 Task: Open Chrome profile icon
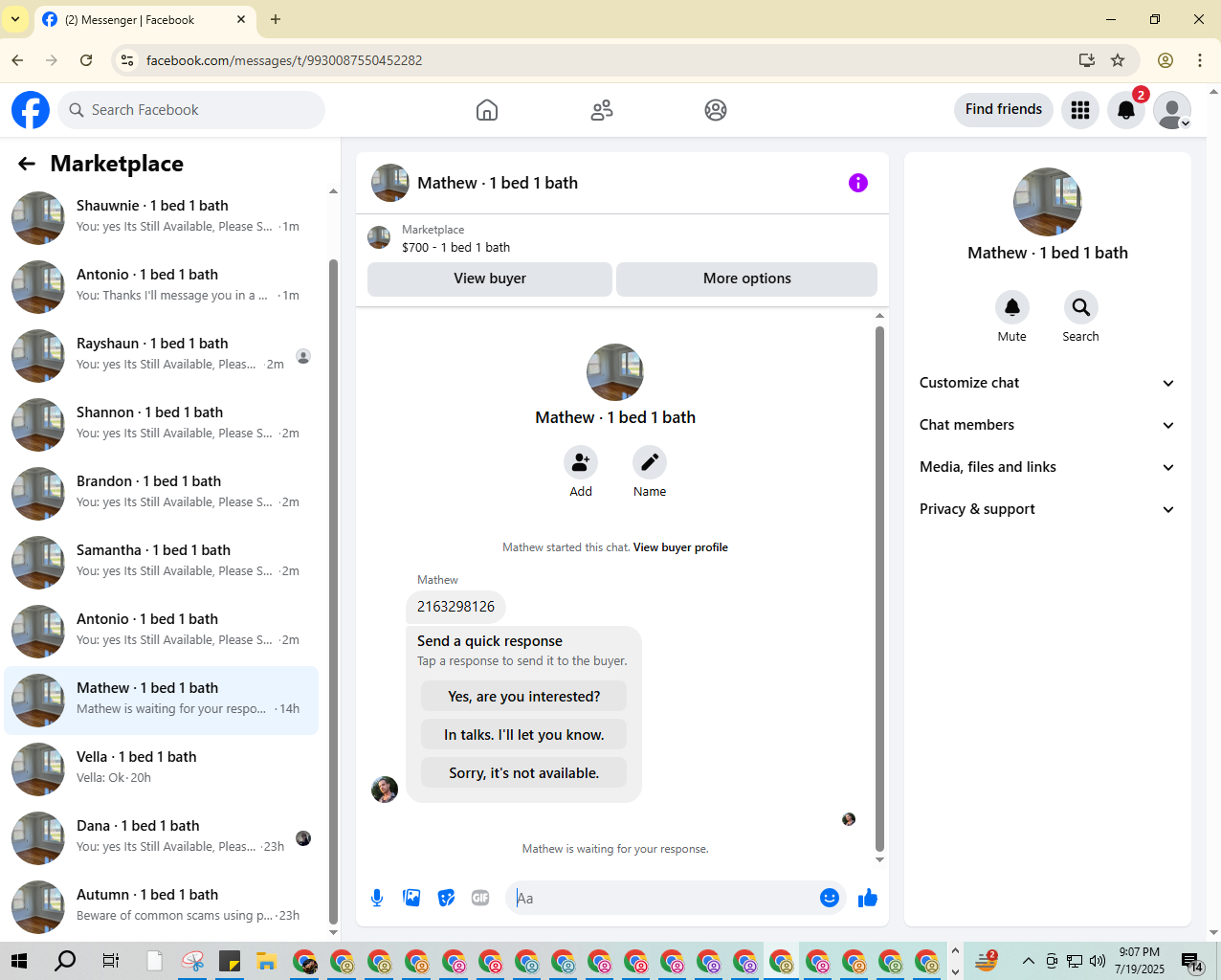pos(1165,60)
